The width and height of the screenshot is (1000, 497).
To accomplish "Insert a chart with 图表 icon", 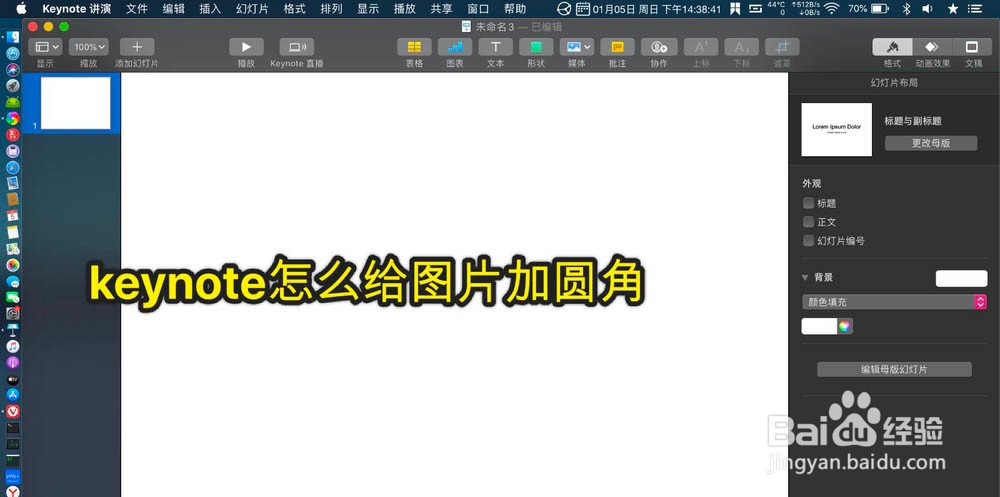I will point(455,47).
